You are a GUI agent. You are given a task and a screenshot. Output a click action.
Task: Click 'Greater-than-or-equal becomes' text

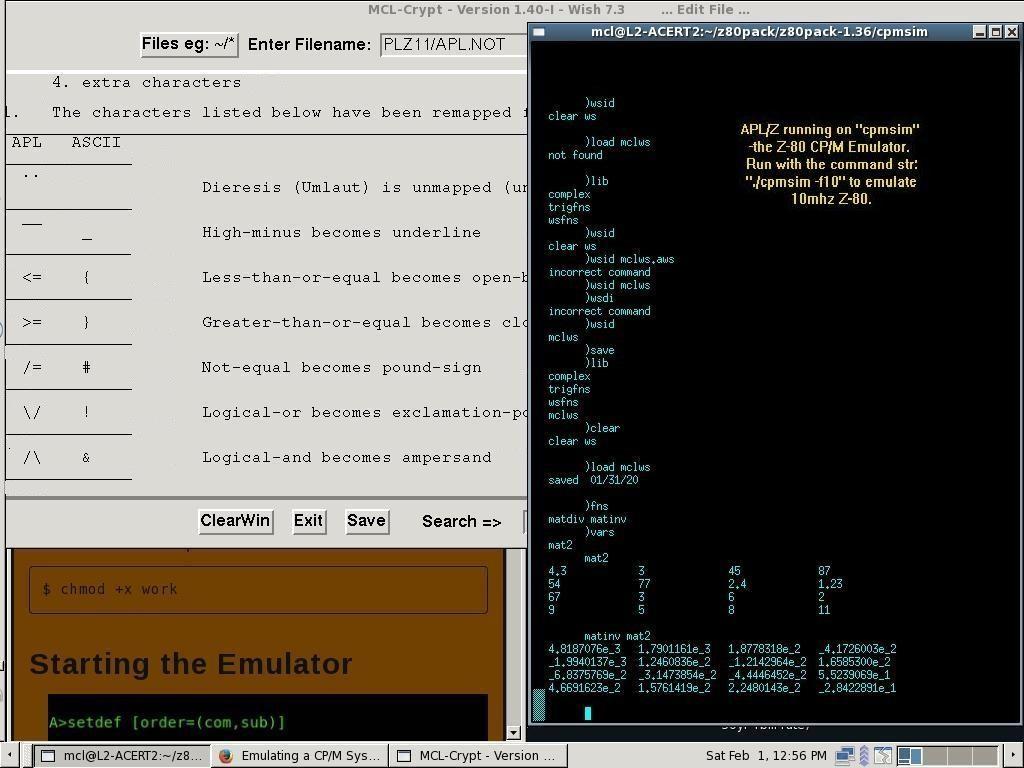click(364, 323)
